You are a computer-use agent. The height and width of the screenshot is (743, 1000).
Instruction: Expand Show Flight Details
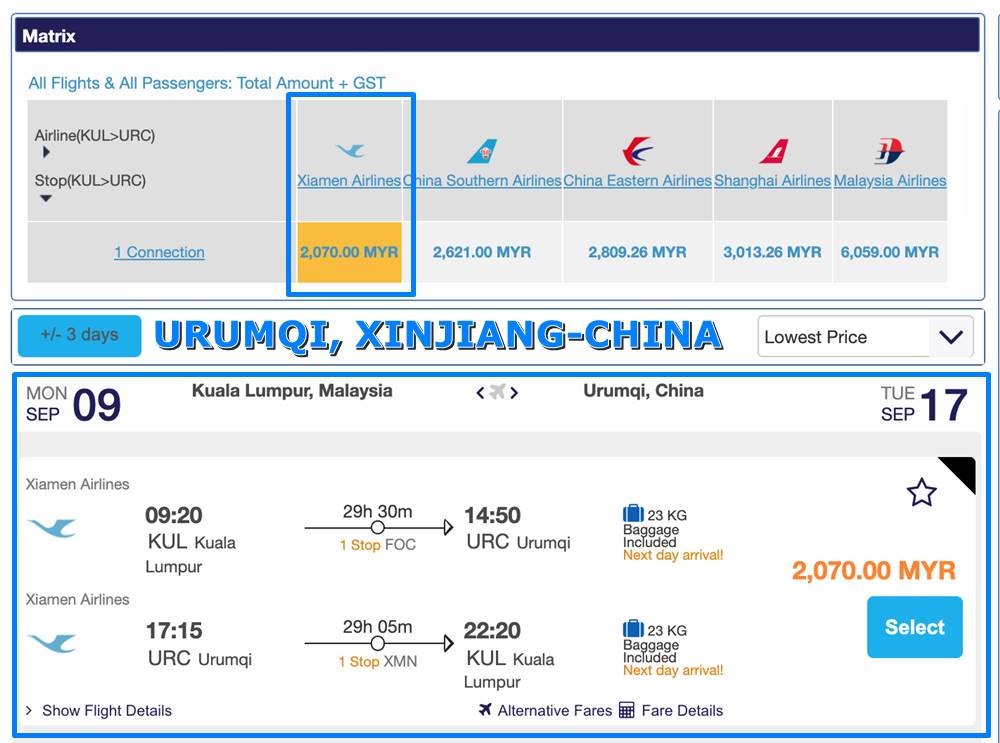coord(99,710)
